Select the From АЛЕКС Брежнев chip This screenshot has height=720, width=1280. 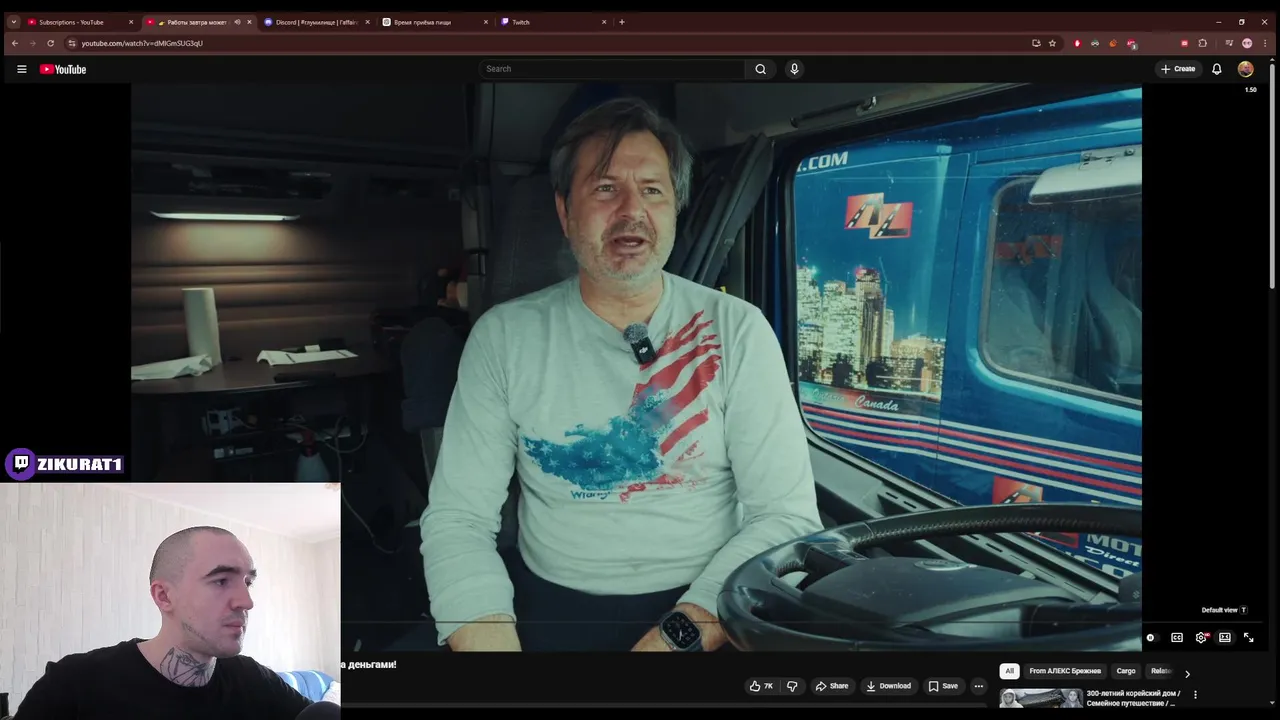click(1065, 671)
